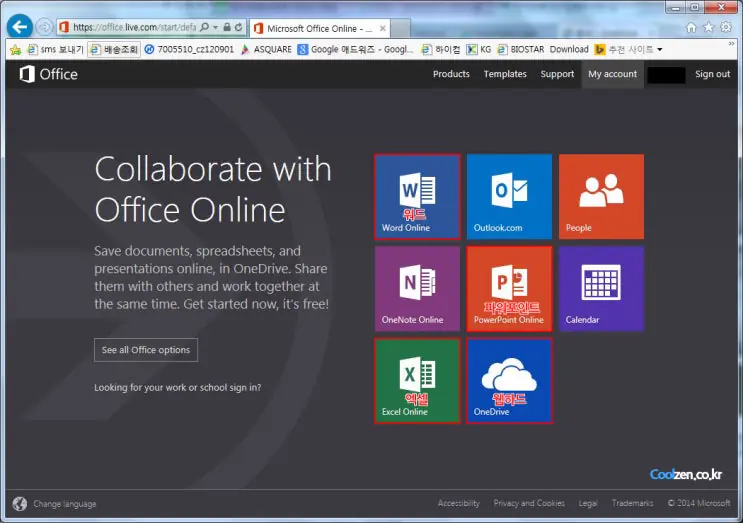Refresh the page with reload icon
Image resolution: width=743 pixels, height=523 pixels.
point(239,27)
